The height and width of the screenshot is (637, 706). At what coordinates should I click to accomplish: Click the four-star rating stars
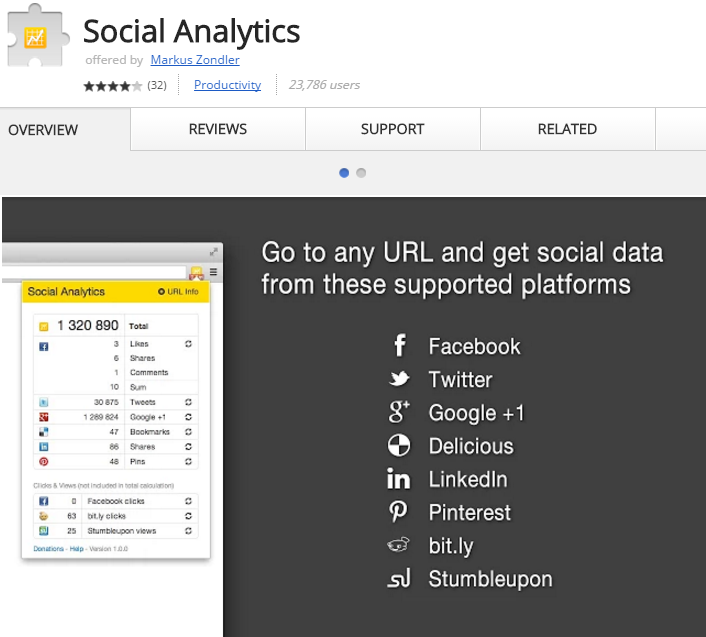[112, 86]
